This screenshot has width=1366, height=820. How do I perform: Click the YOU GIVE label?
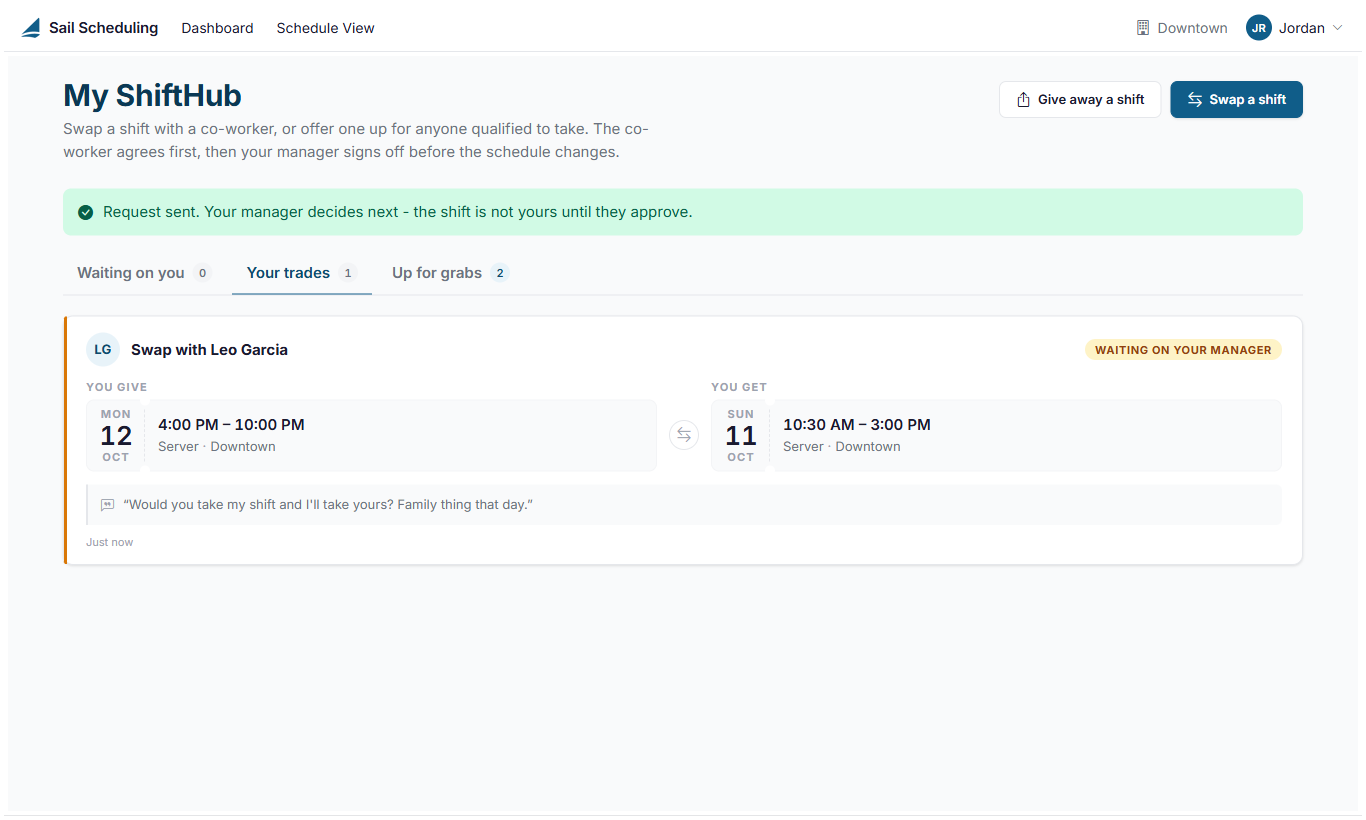(x=117, y=387)
